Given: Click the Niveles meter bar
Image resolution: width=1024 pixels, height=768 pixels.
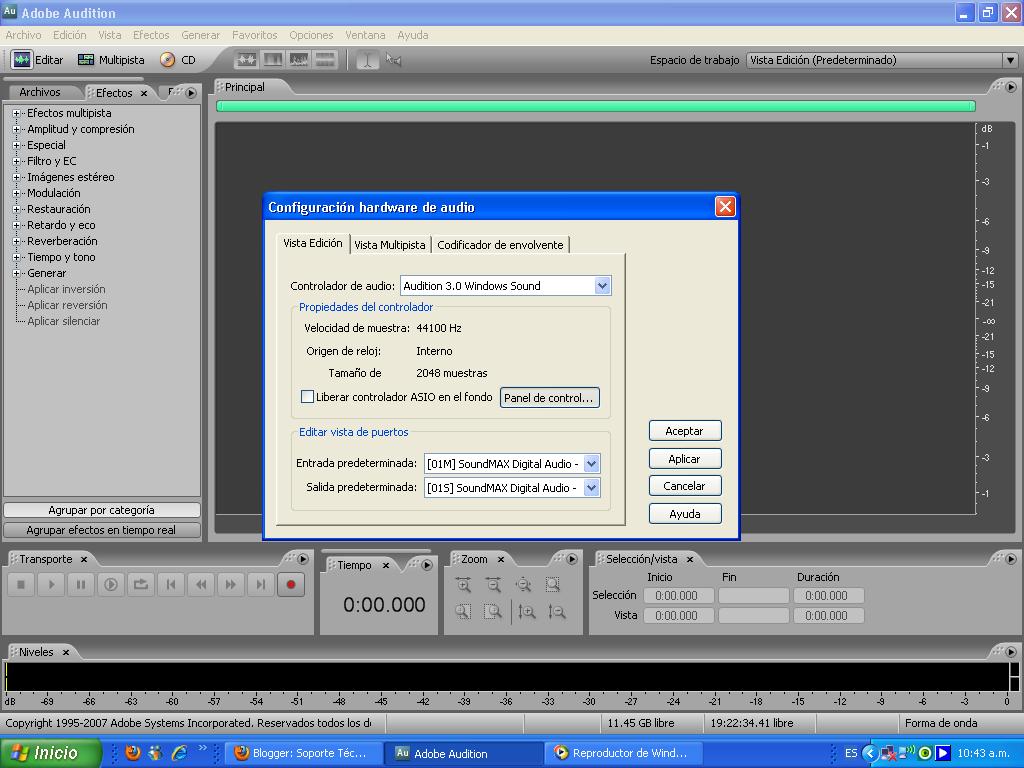Looking at the screenshot, I should [507, 677].
